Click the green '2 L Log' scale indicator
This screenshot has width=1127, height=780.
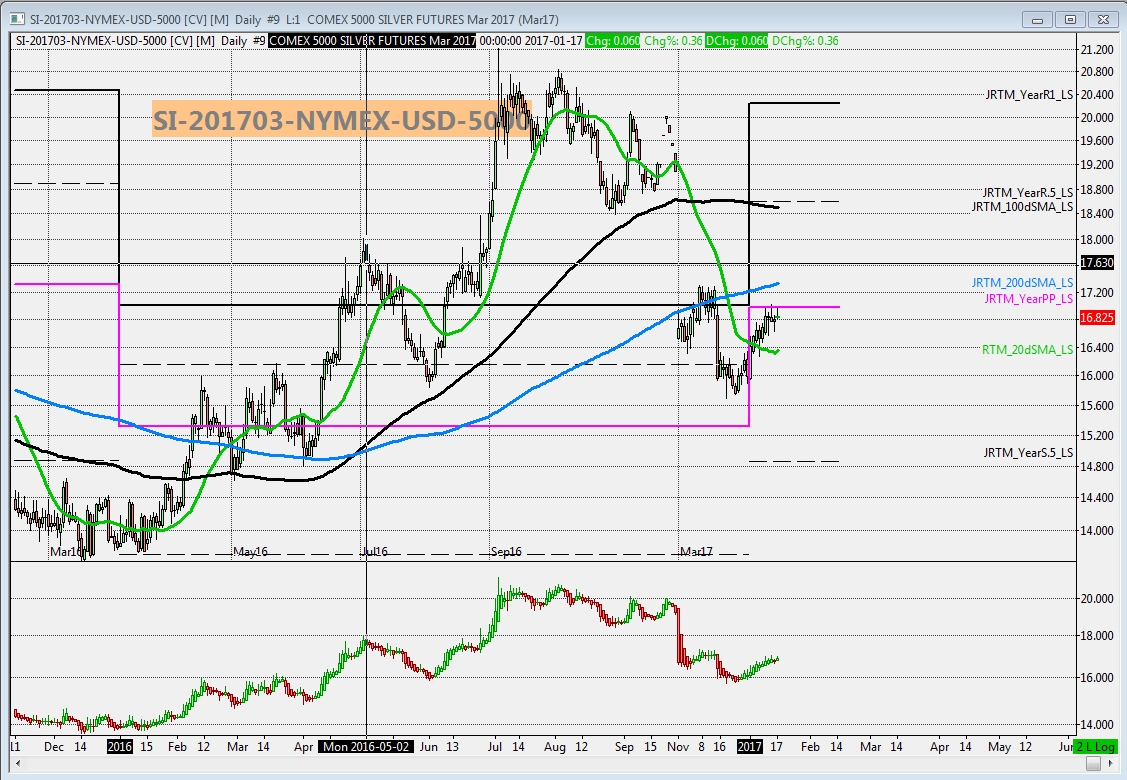point(1095,746)
